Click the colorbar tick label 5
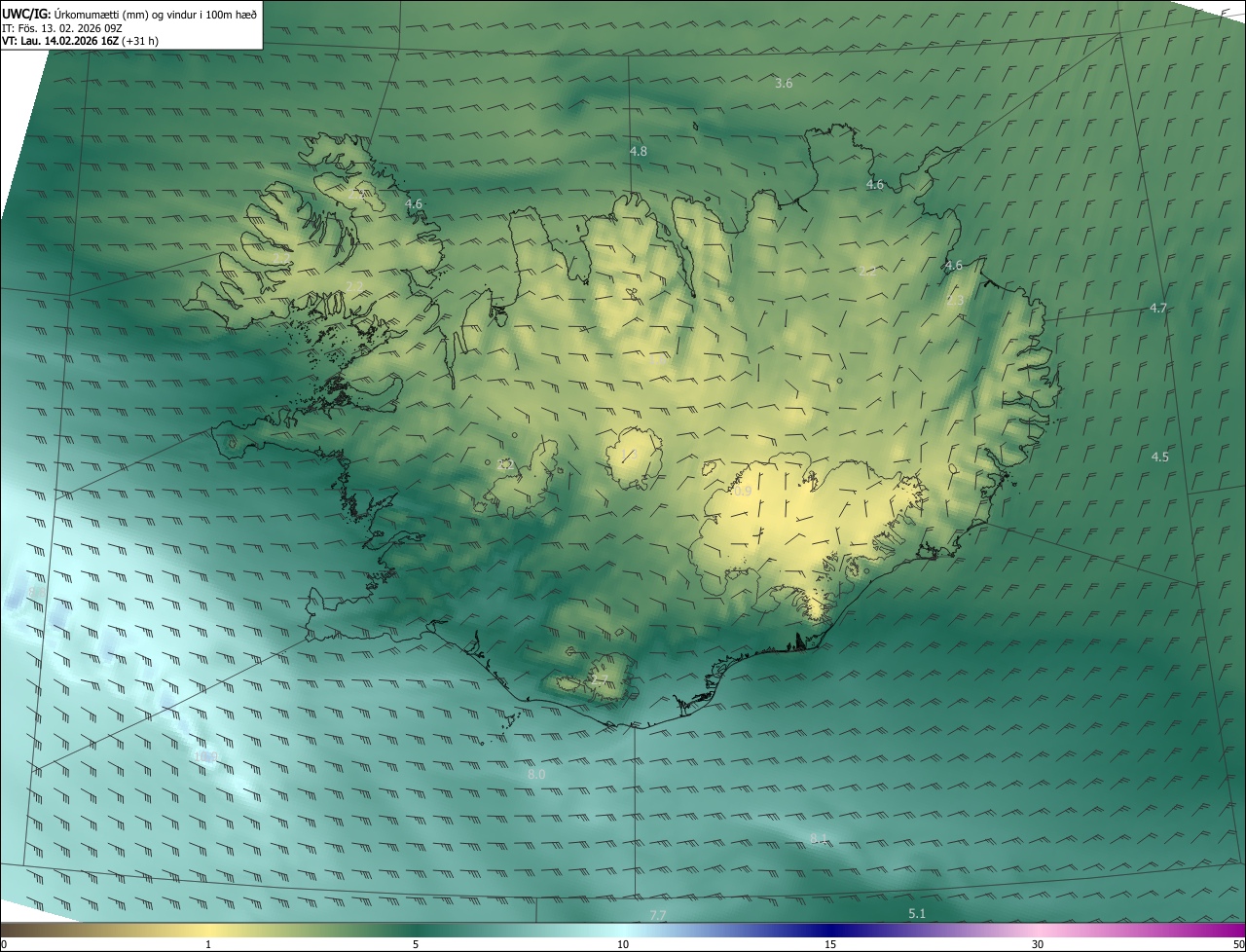 pyautogui.click(x=416, y=944)
